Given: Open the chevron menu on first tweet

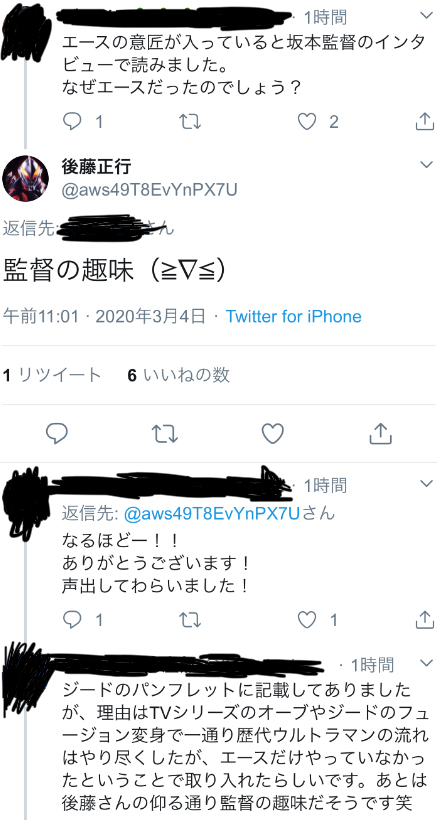Looking at the screenshot, I should coord(427,16).
